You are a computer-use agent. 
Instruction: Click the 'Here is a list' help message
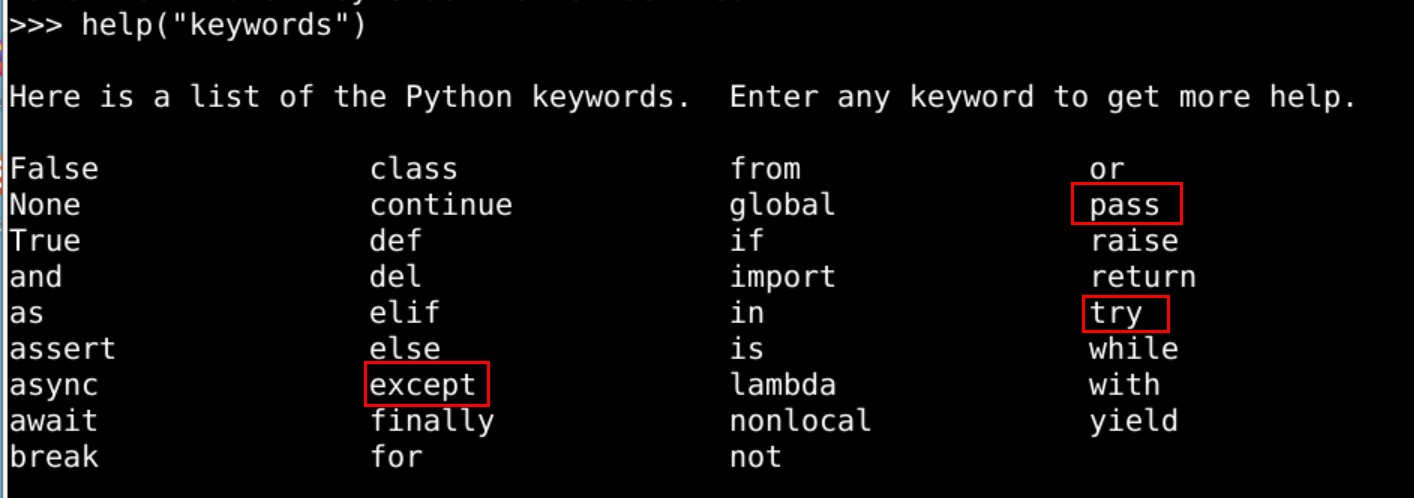click(x=683, y=97)
